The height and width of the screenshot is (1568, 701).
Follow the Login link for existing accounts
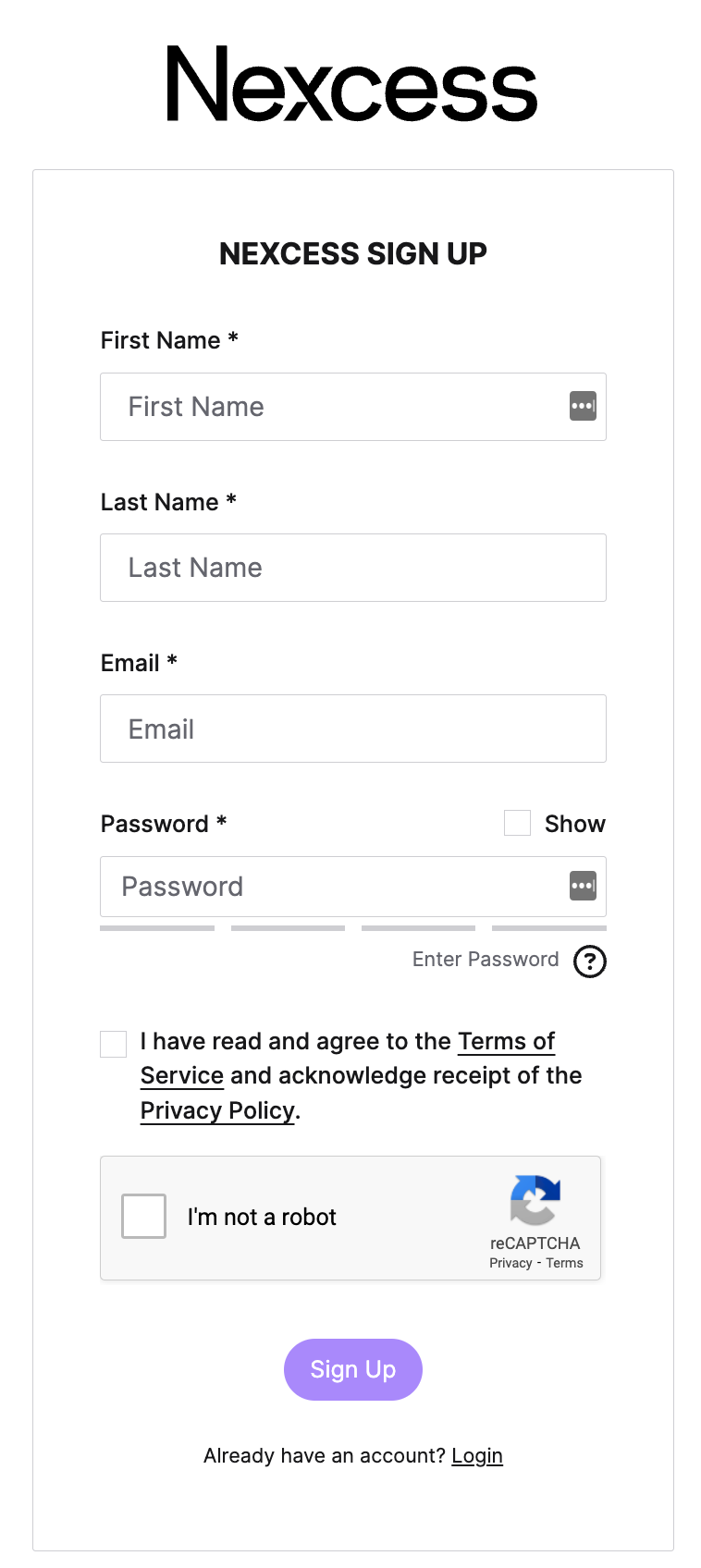coord(477,1455)
